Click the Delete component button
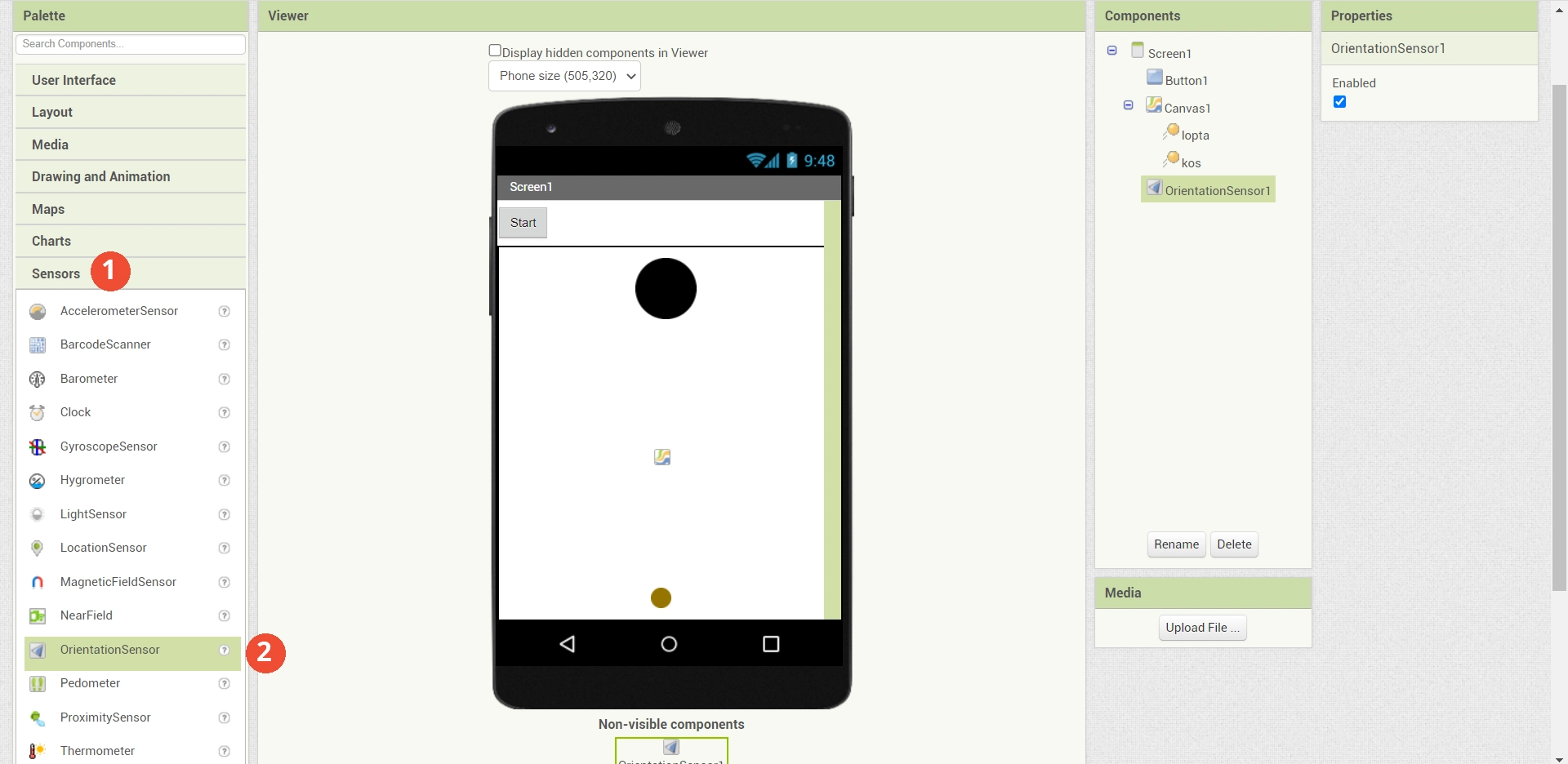This screenshot has width=1568, height=764. pos(1234,544)
